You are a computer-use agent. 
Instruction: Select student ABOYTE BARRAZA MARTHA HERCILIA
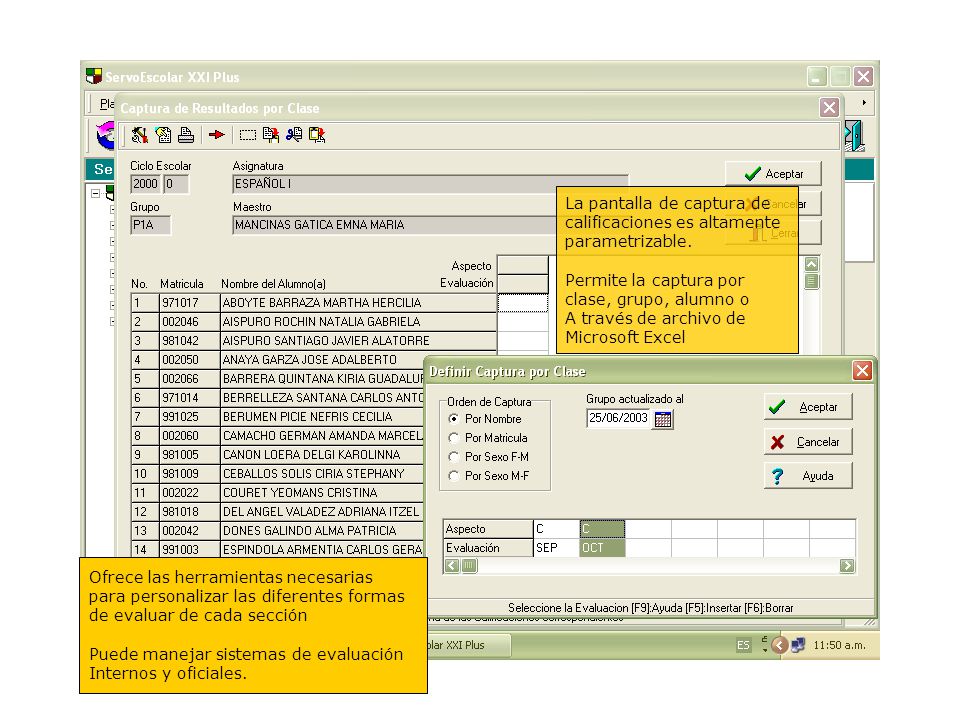coord(358,302)
